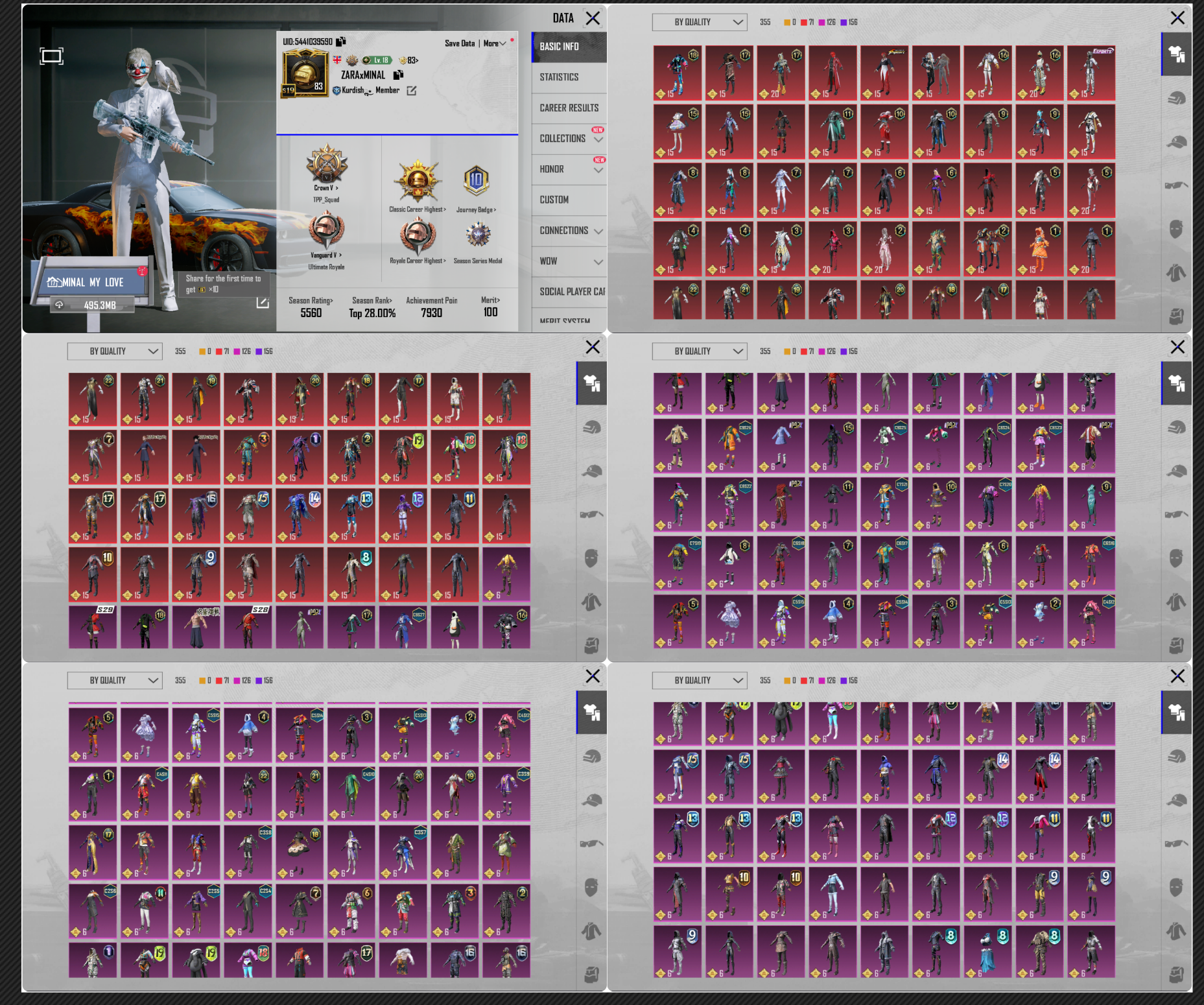Viewport: 1204px width, 1005px height.
Task: View Season Rank Top 28.00%
Action: click(372, 307)
